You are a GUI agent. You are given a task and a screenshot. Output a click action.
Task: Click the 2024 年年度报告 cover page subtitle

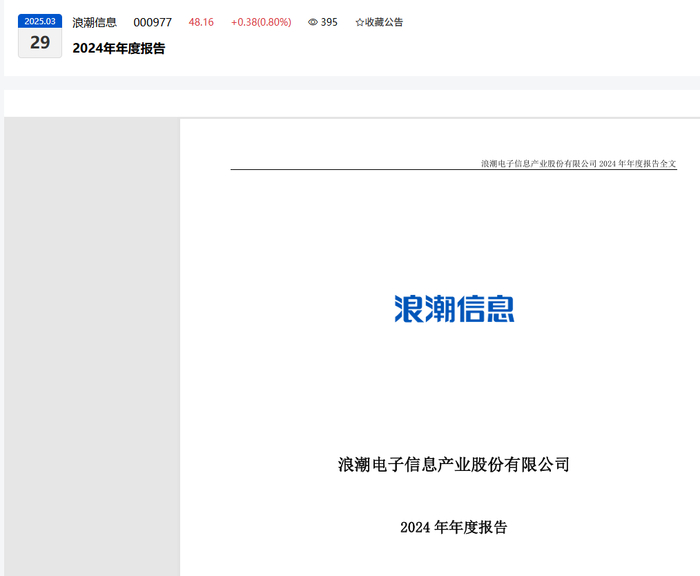[454, 527]
